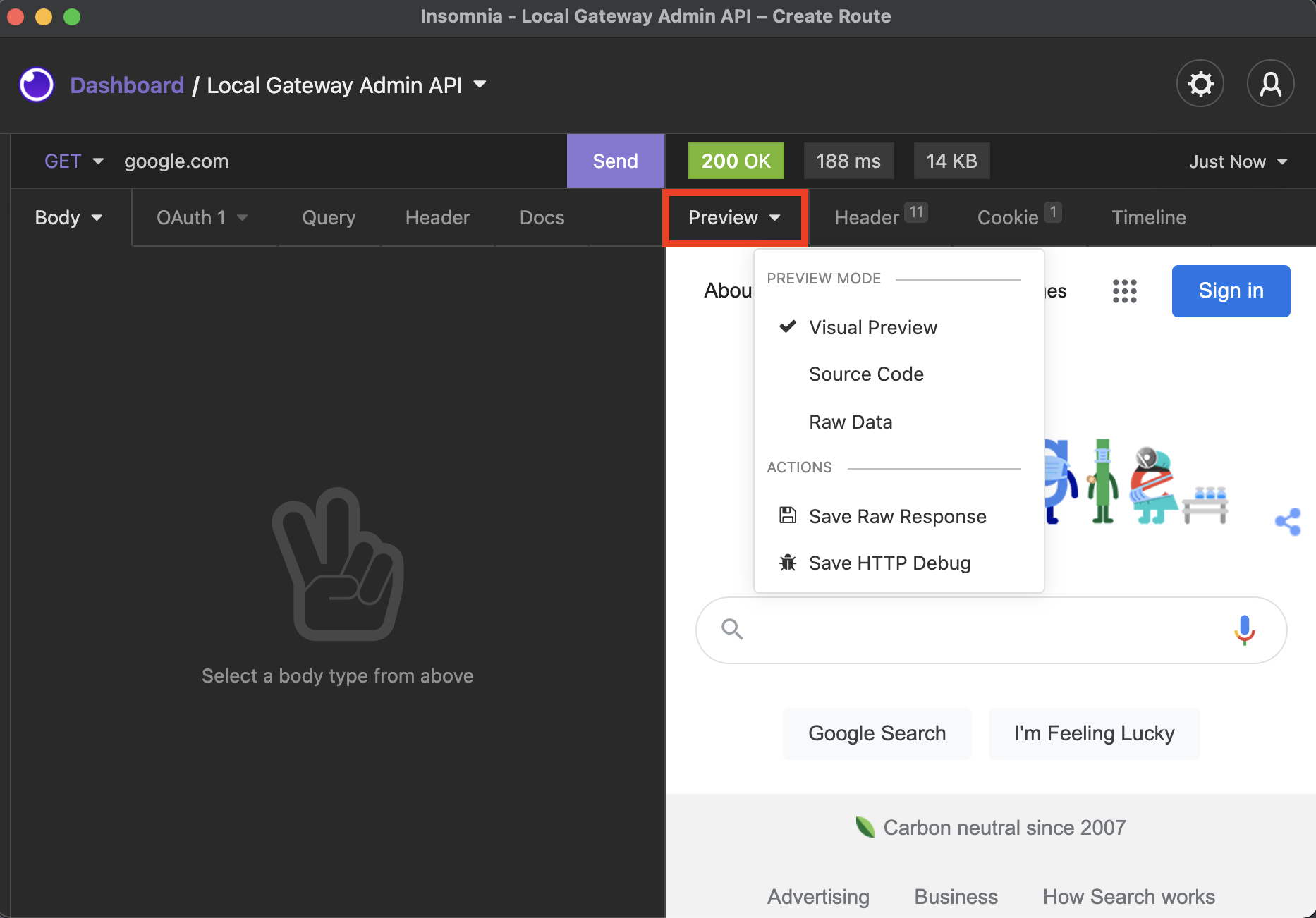Click the voice search microphone icon
This screenshot has width=1316, height=918.
(1245, 630)
